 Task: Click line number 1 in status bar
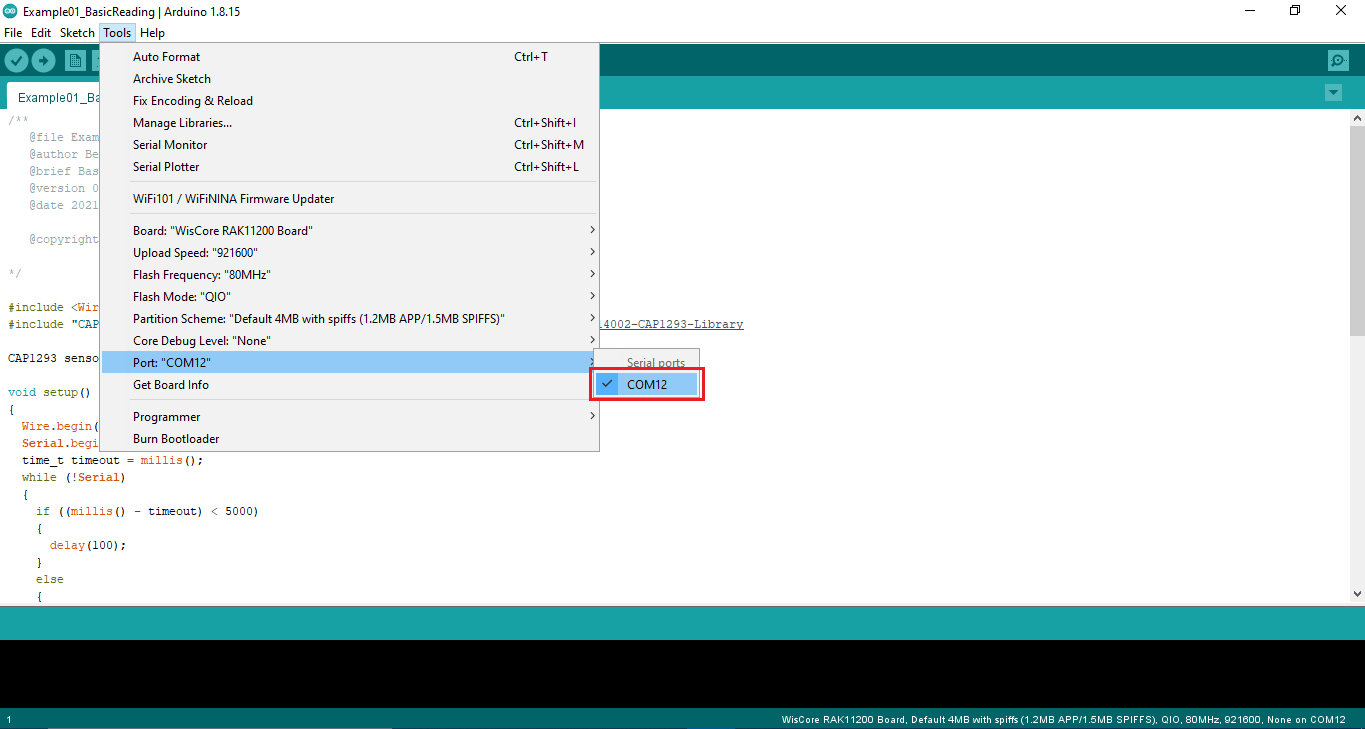point(9,720)
